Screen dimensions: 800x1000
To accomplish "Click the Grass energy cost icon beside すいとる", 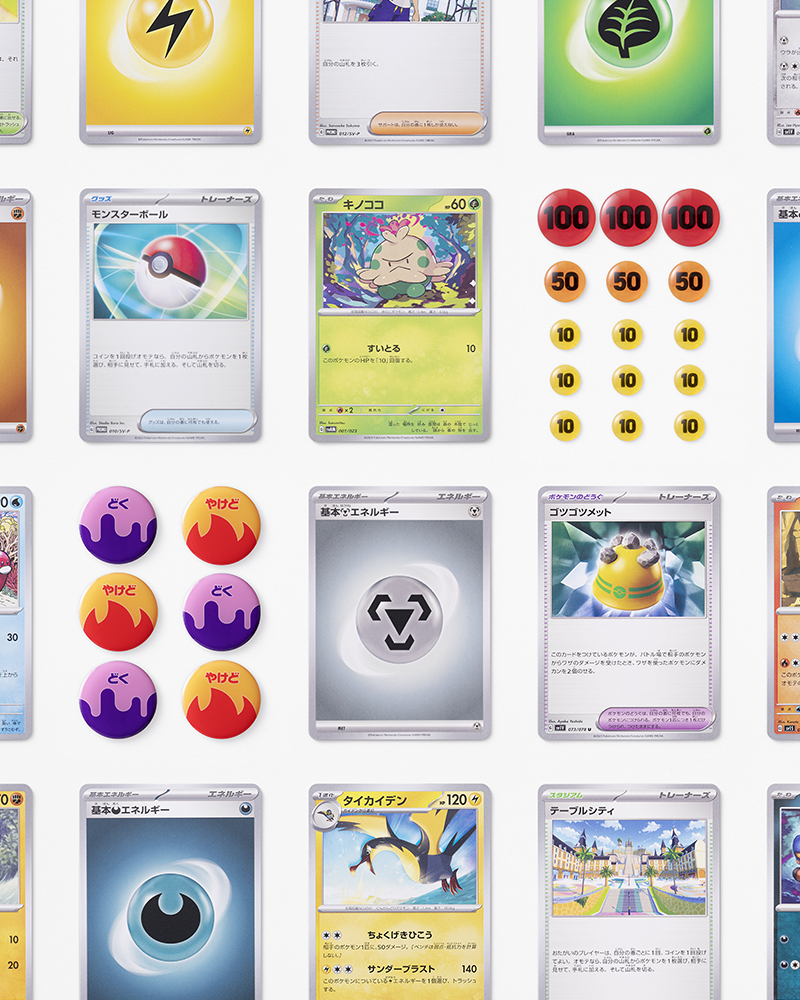I will click(327, 349).
